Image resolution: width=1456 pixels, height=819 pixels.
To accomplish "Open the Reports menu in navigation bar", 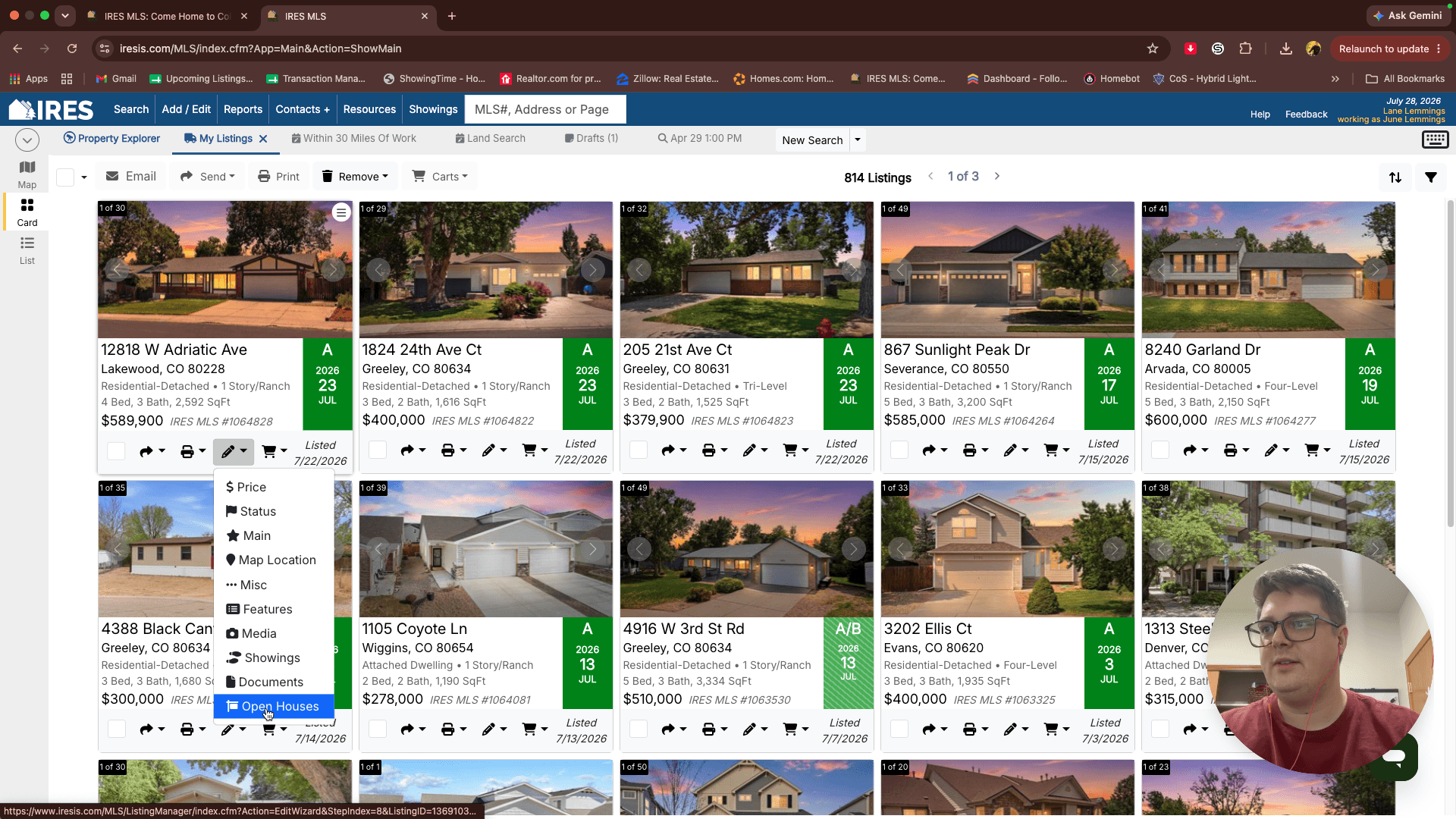I will tap(243, 109).
